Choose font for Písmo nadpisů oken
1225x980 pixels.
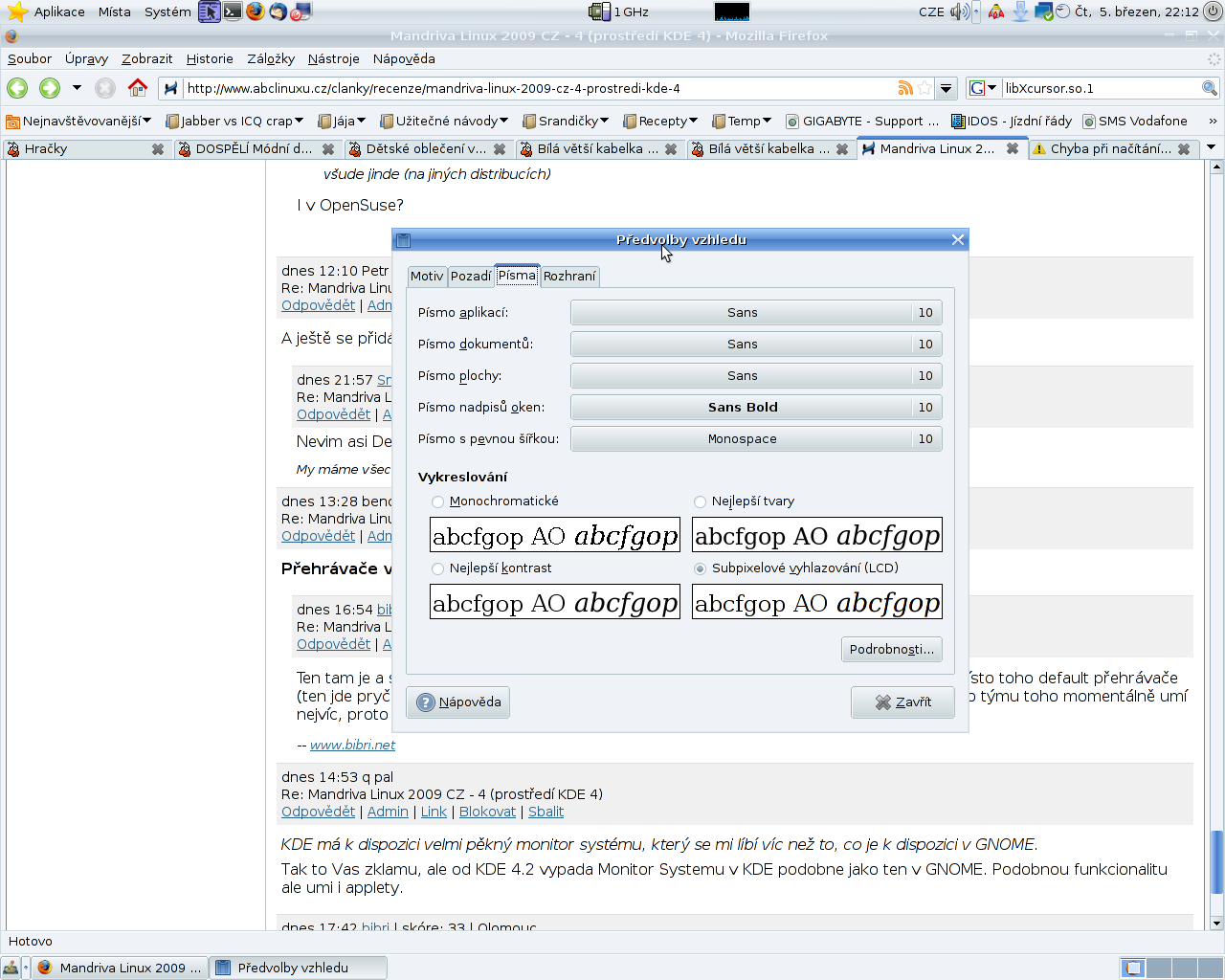(x=756, y=408)
